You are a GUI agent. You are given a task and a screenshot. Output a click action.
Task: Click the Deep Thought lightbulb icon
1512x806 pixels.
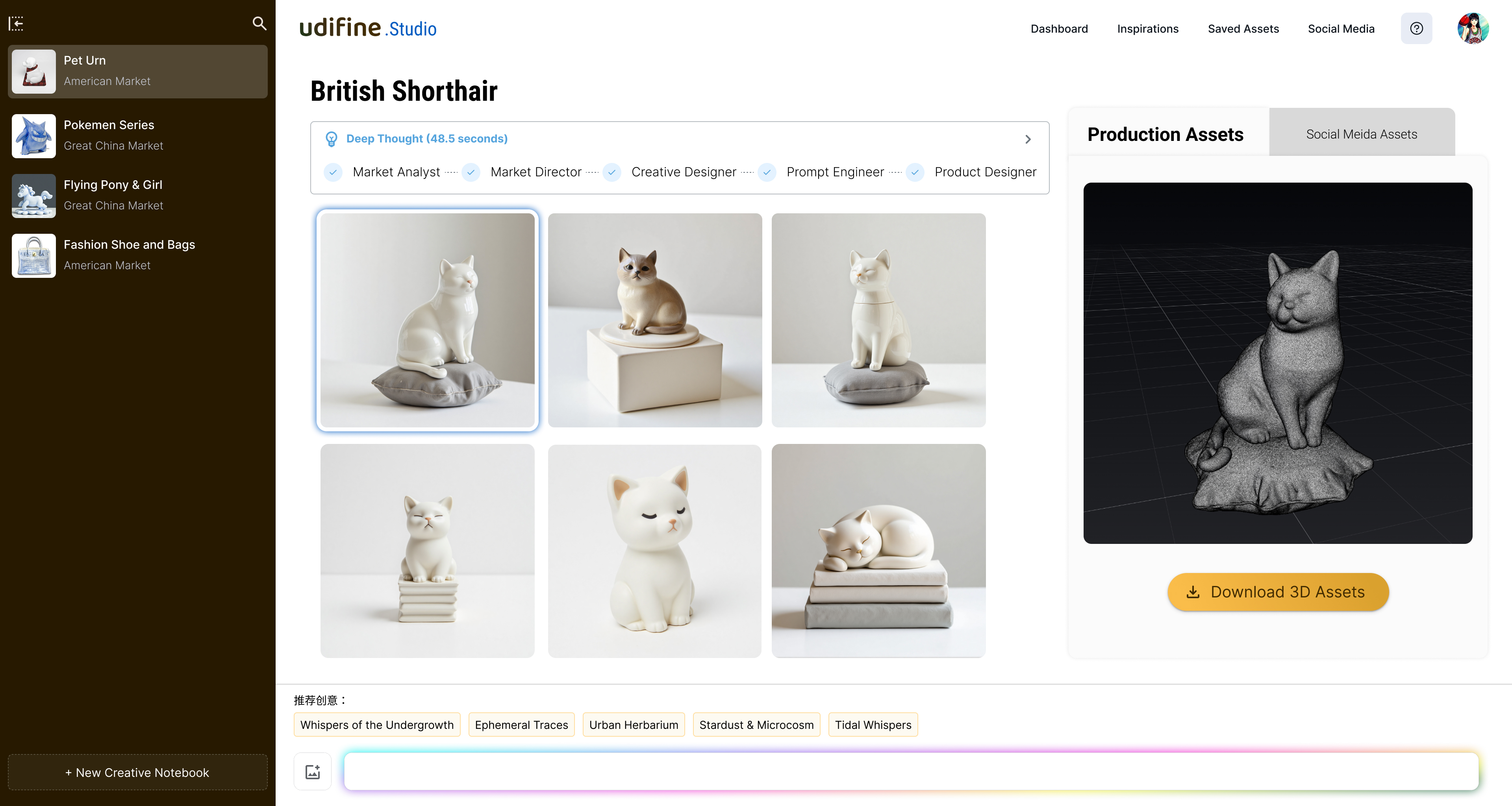pyautogui.click(x=332, y=139)
